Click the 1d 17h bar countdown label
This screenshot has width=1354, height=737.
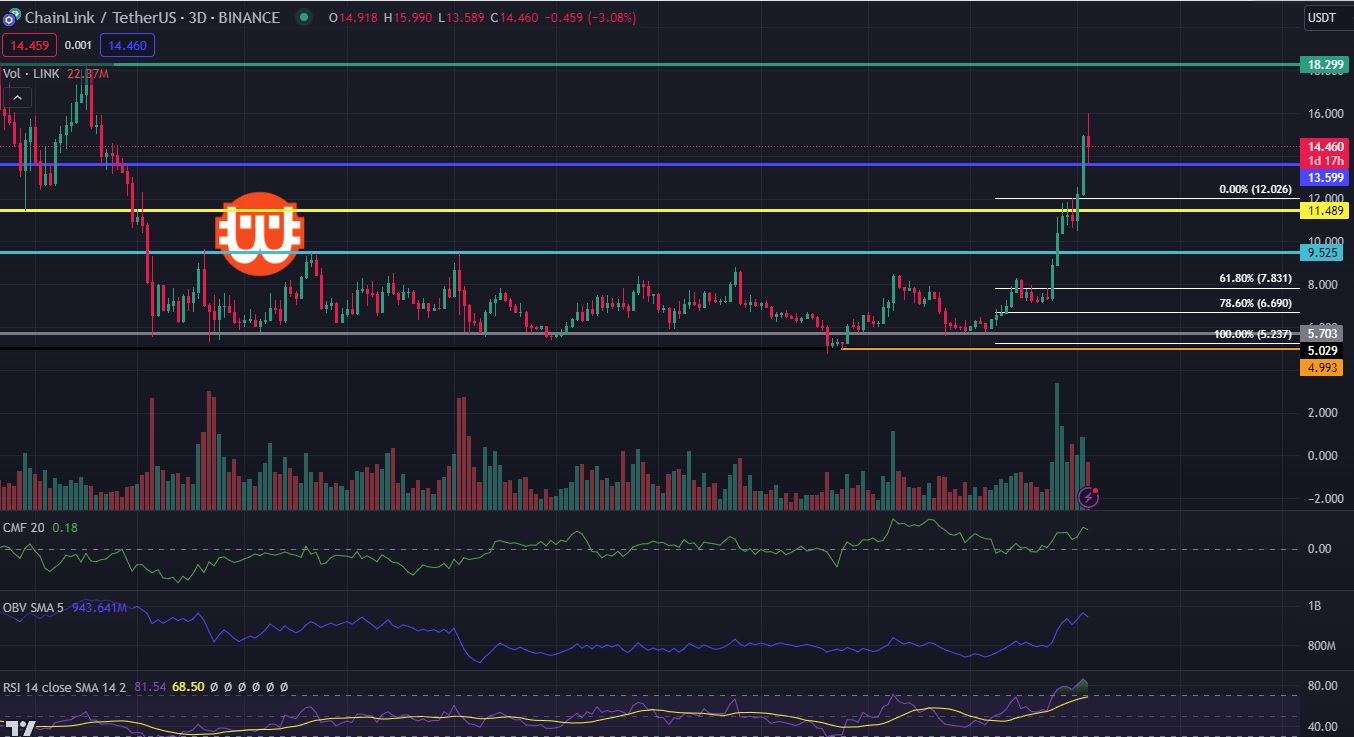click(x=1324, y=161)
